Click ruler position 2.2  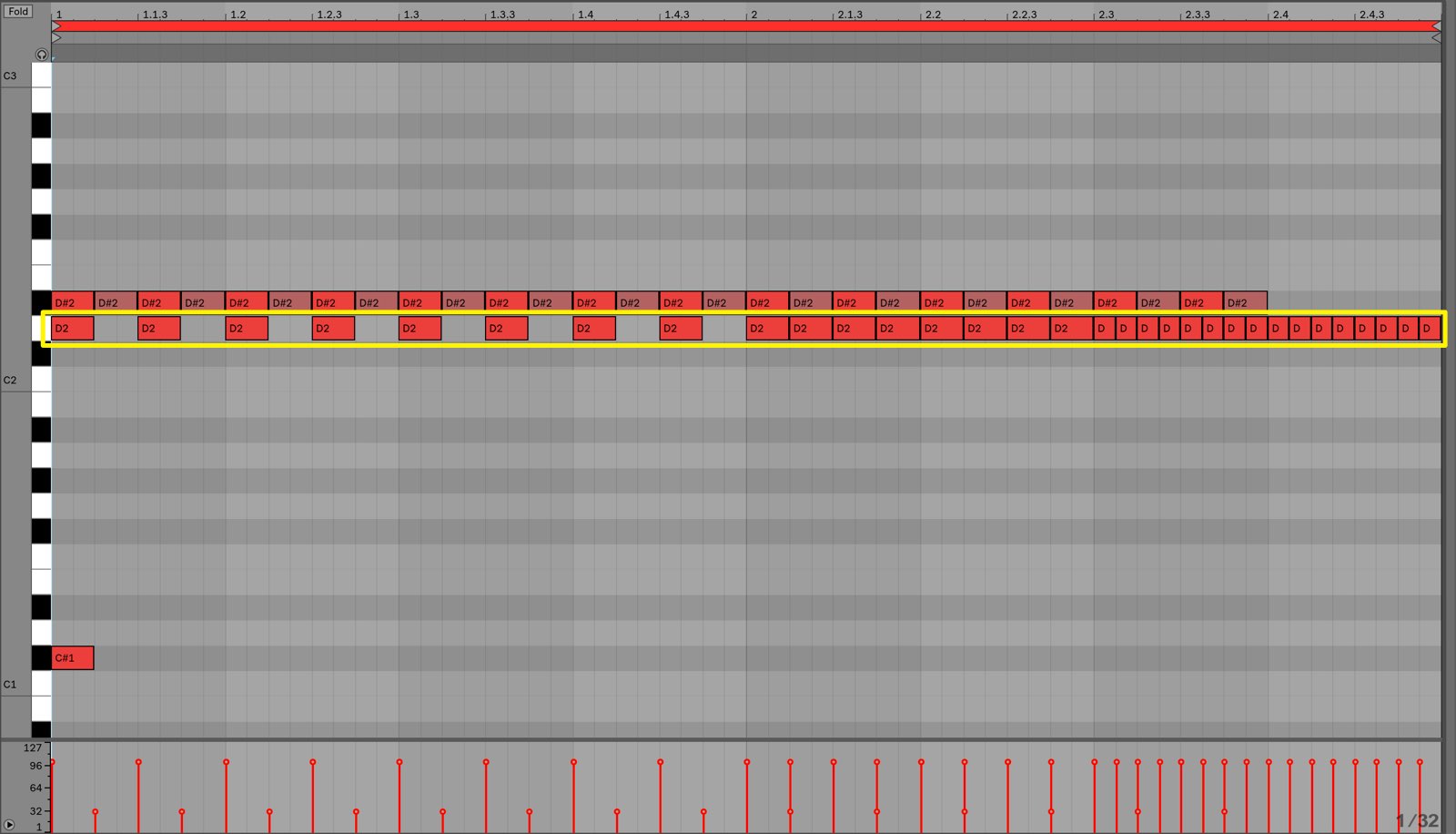(933, 15)
